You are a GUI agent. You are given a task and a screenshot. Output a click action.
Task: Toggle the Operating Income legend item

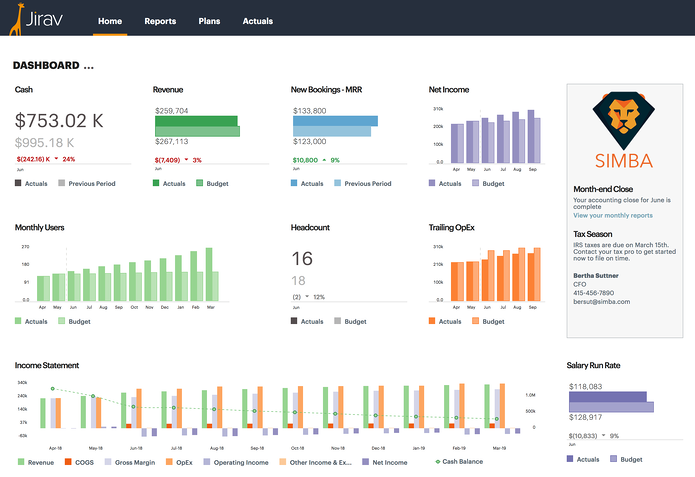236,462
